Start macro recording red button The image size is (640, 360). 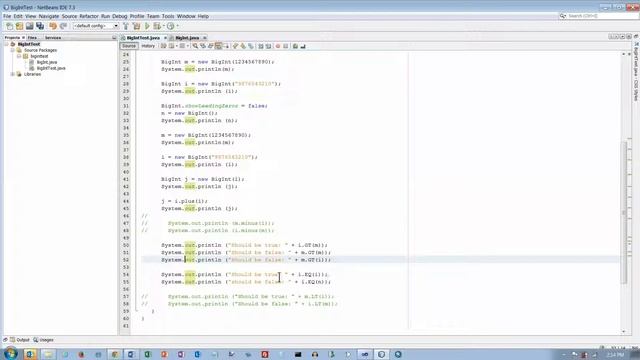278,46
